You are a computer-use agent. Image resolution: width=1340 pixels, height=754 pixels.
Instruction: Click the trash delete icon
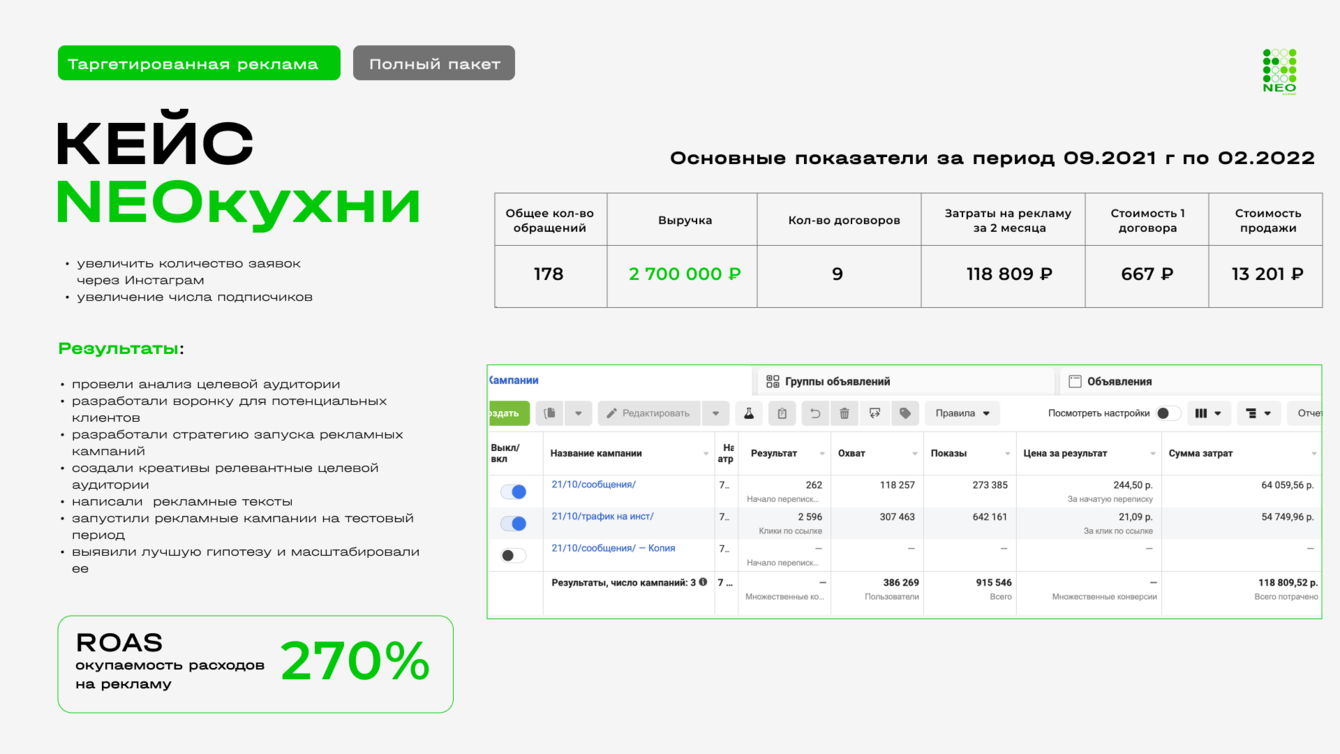[844, 413]
